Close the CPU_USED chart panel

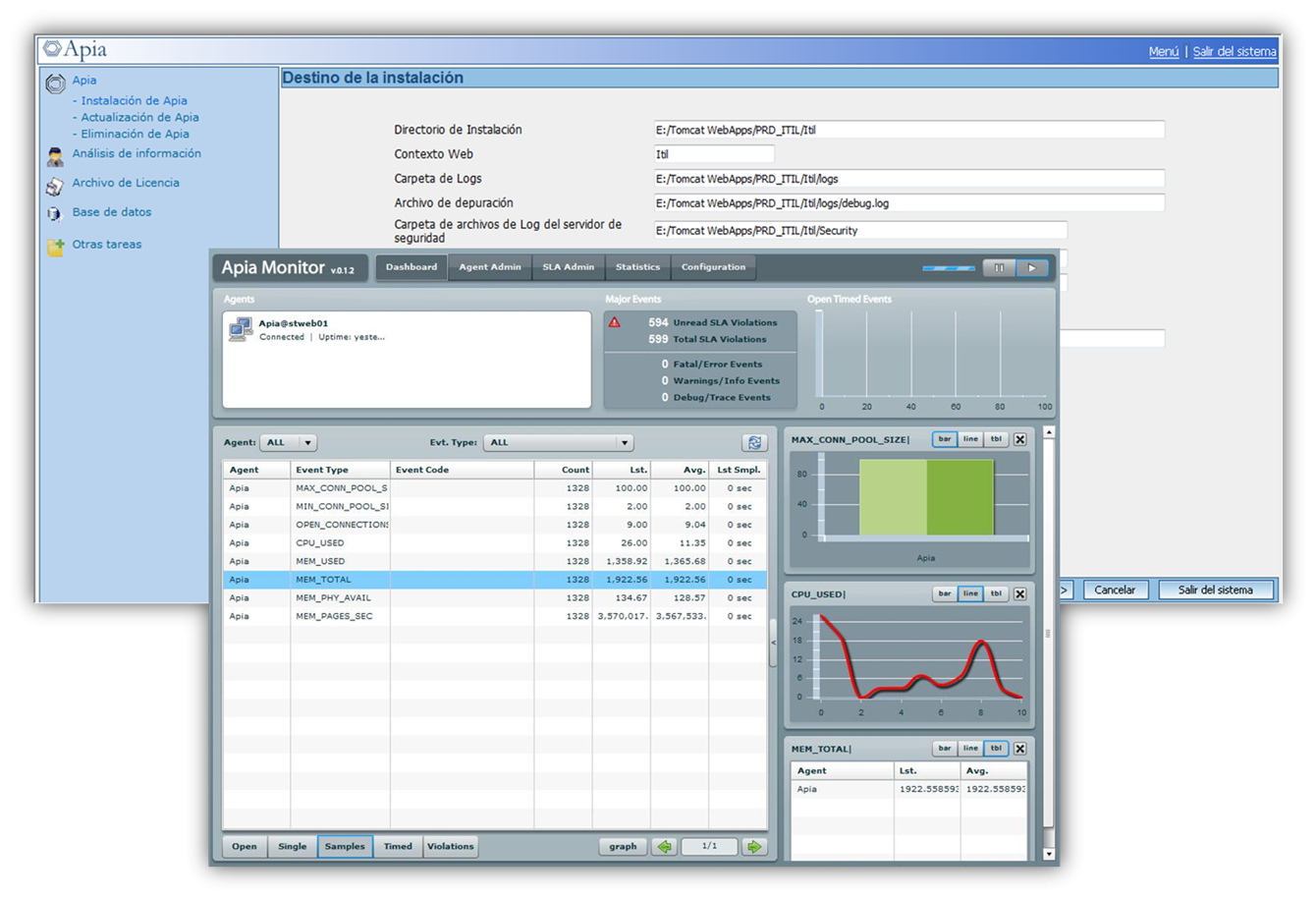tap(1020, 594)
